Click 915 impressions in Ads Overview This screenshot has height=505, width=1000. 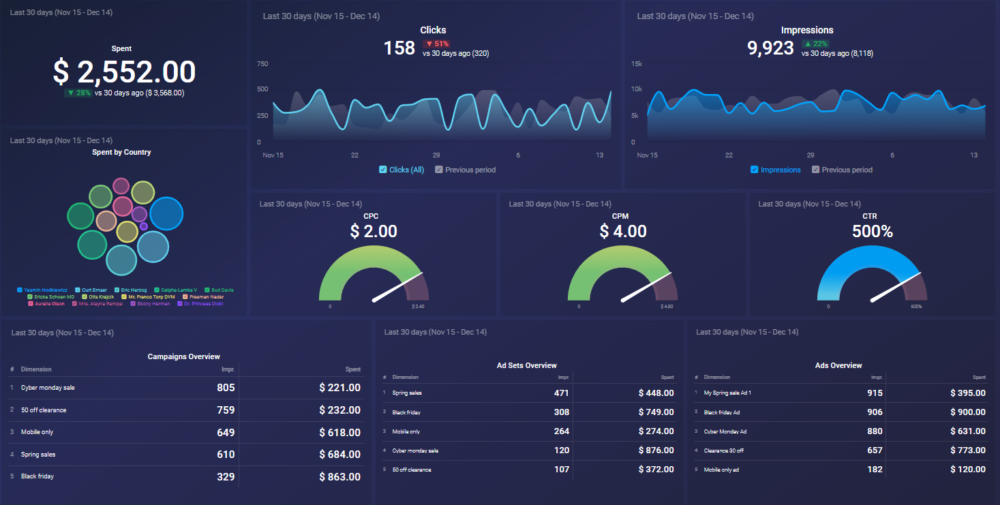pyautogui.click(x=875, y=393)
